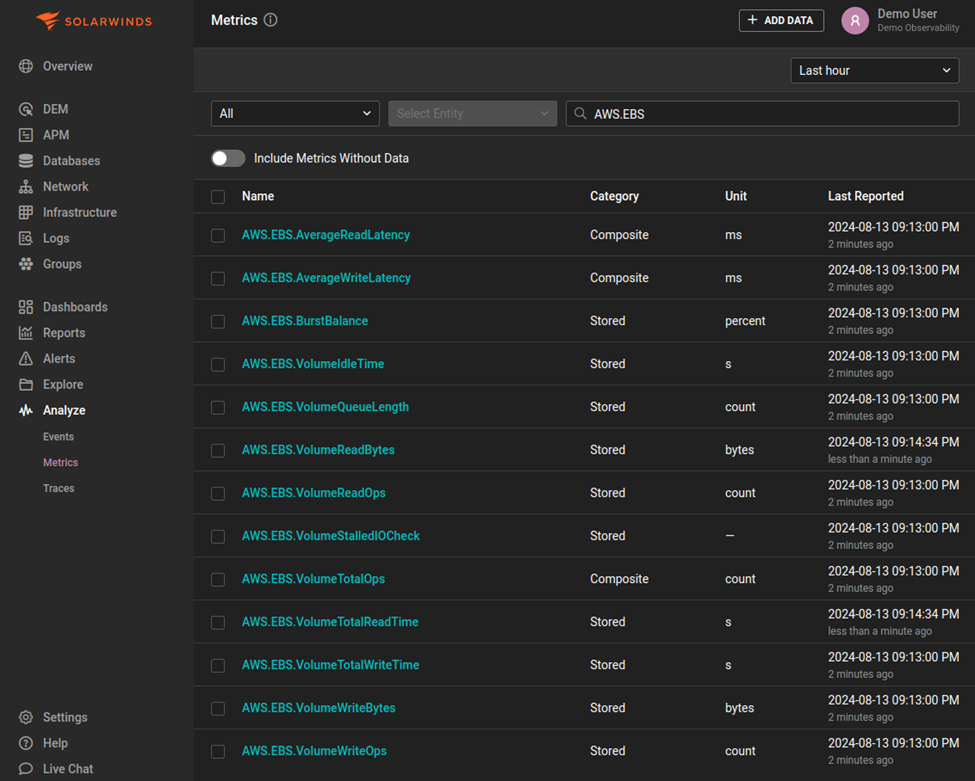Click Demo User account name
Image resolution: width=975 pixels, height=781 pixels.
coord(907,14)
